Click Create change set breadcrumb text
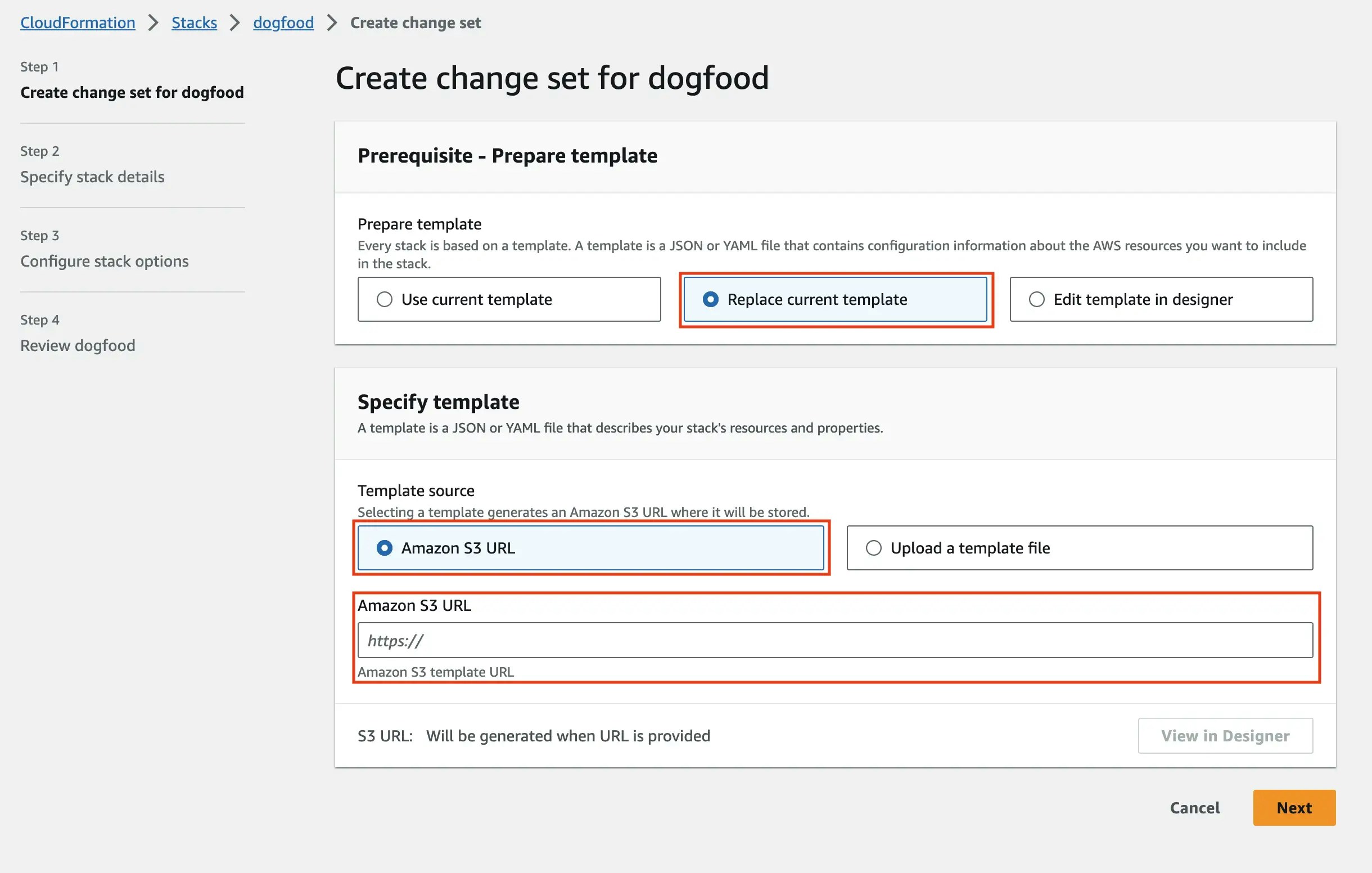This screenshot has height=873, width=1372. tap(416, 23)
